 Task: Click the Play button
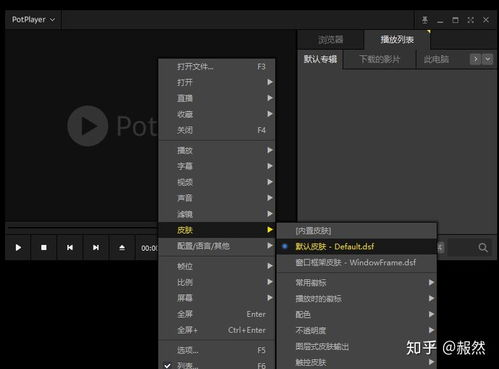tap(18, 247)
